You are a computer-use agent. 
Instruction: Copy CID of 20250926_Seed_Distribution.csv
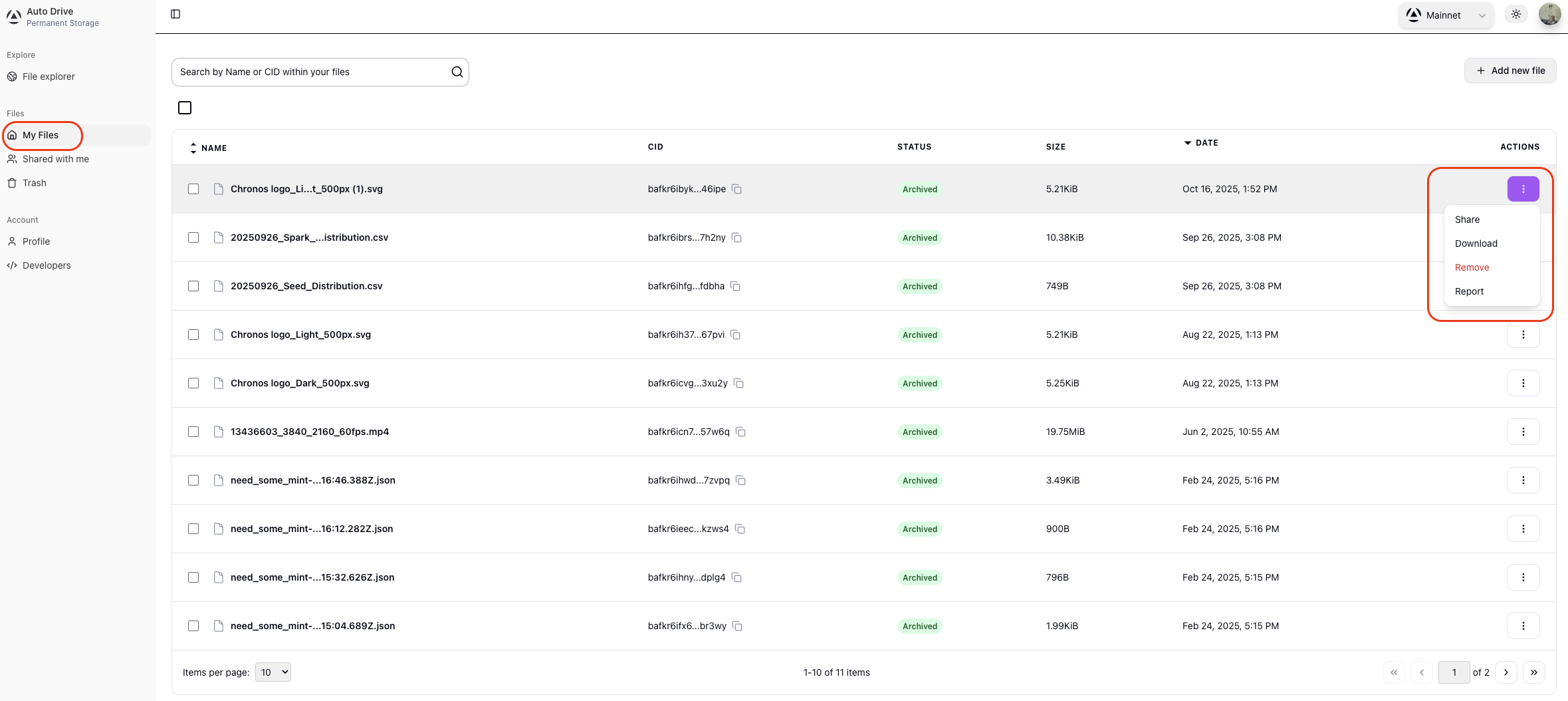pyautogui.click(x=735, y=286)
